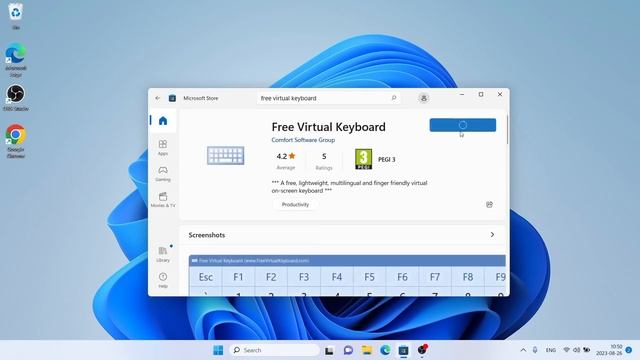Open Edge browser on taskbar
This screenshot has width=640, height=360.
(x=385, y=350)
